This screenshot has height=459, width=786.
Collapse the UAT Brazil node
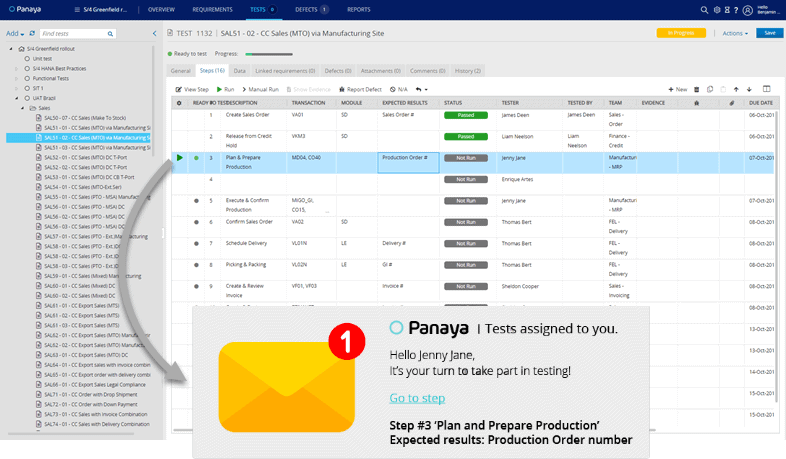tap(17, 98)
